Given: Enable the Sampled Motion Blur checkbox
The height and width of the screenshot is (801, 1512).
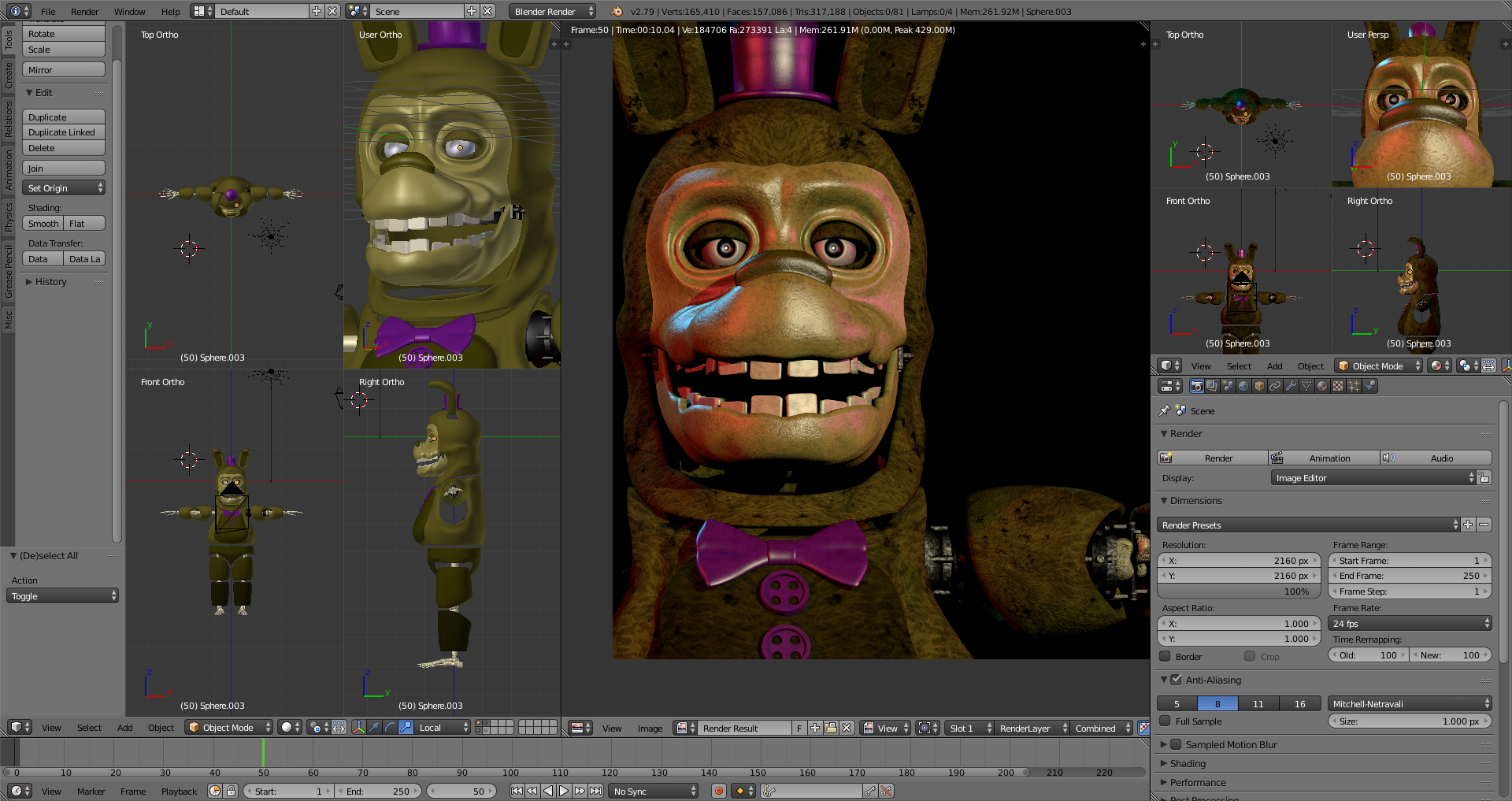Looking at the screenshot, I should 1176,744.
